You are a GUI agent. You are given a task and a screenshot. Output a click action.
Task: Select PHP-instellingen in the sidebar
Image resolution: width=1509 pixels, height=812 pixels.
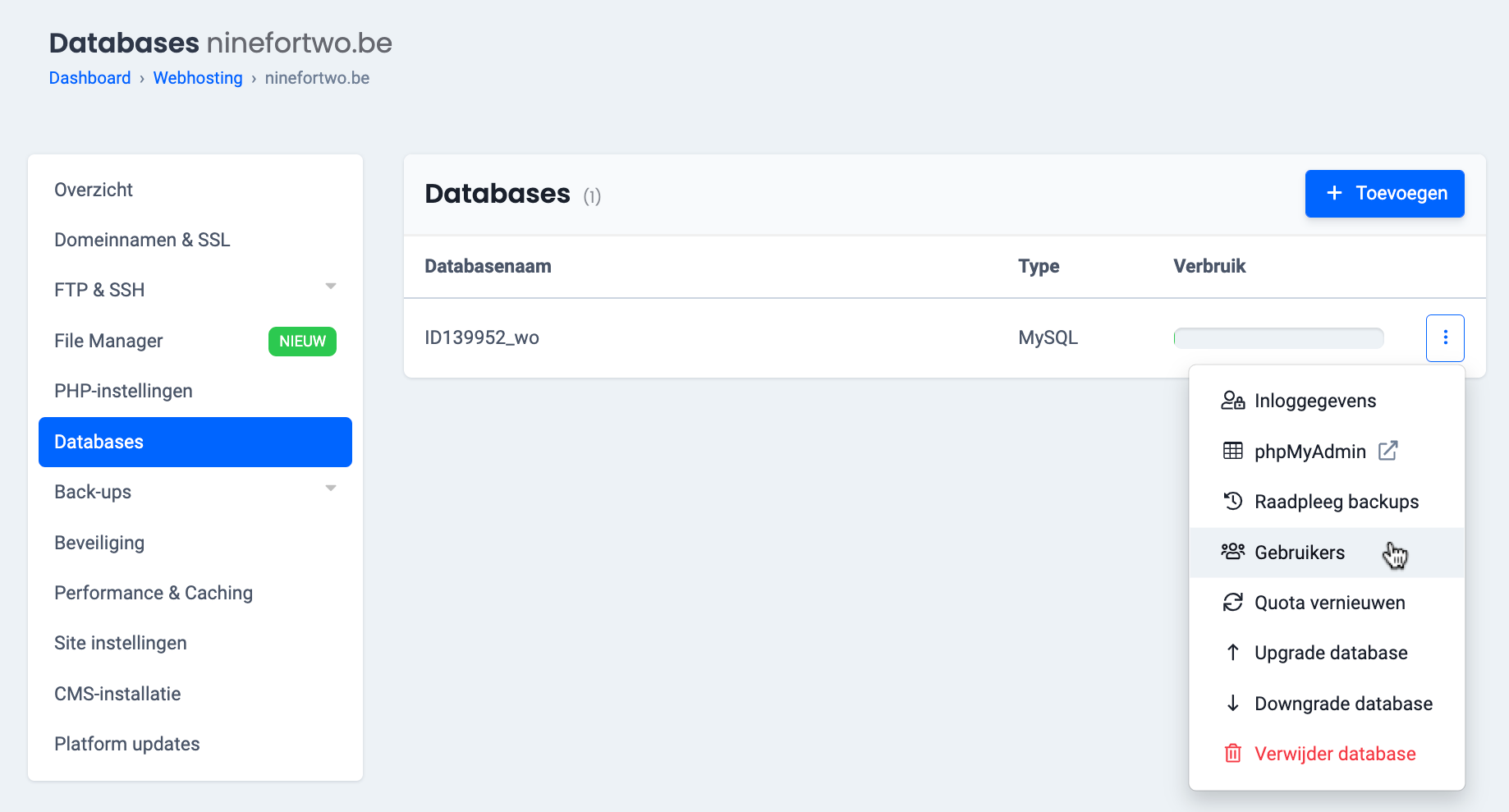tap(123, 391)
